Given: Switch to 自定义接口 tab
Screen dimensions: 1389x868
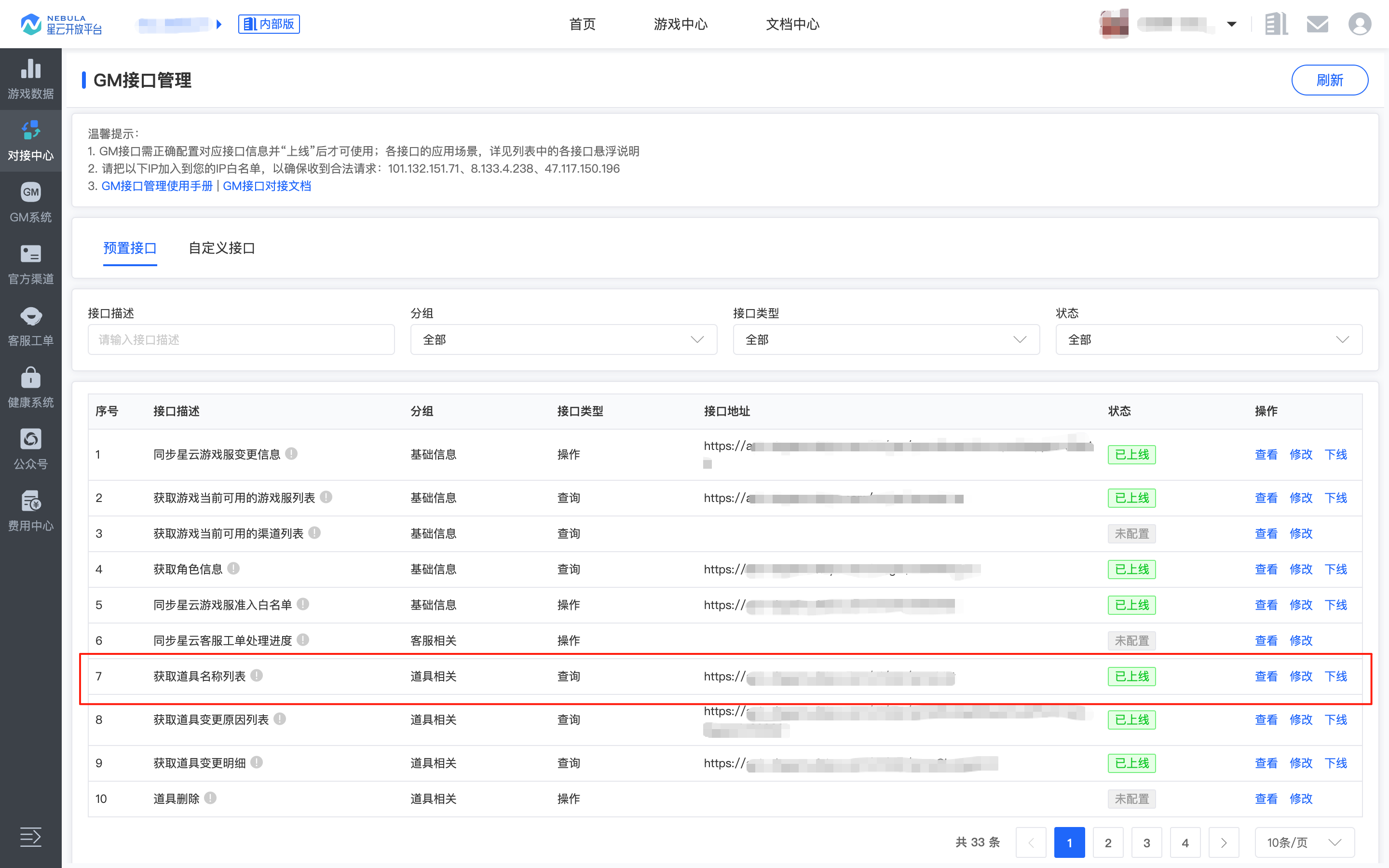Looking at the screenshot, I should pyautogui.click(x=221, y=248).
